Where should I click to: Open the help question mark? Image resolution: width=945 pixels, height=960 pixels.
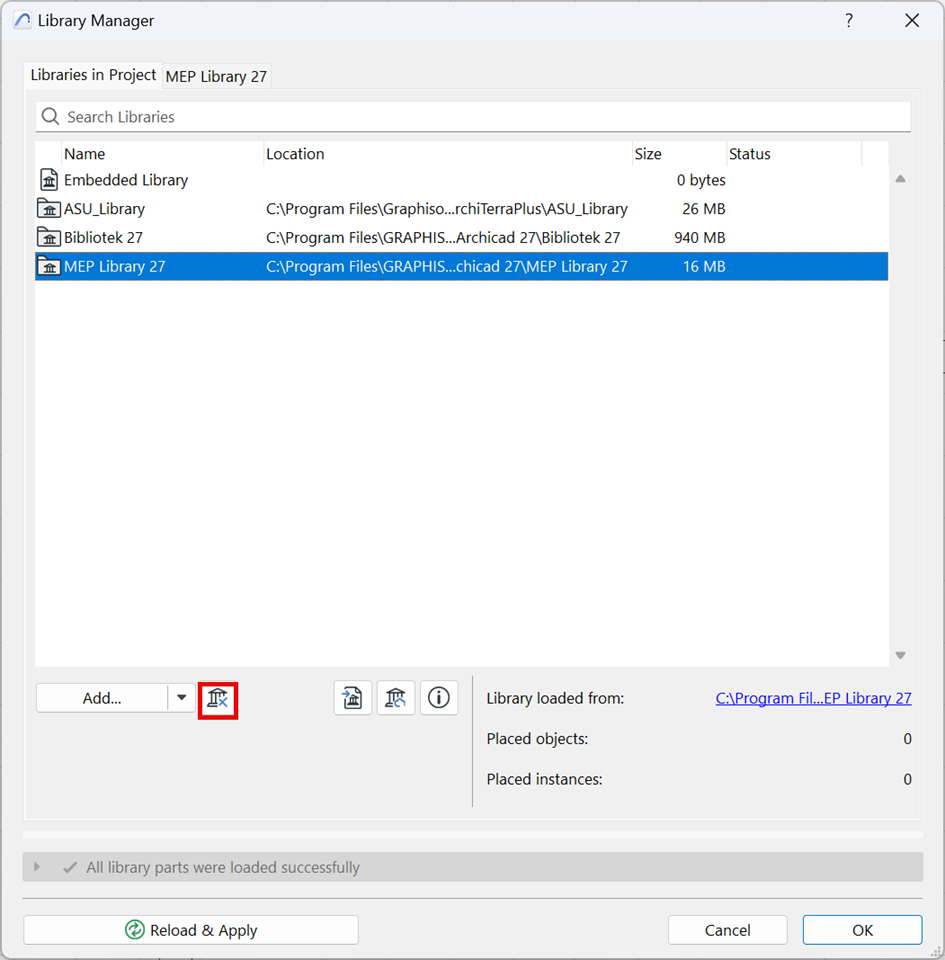(x=849, y=21)
